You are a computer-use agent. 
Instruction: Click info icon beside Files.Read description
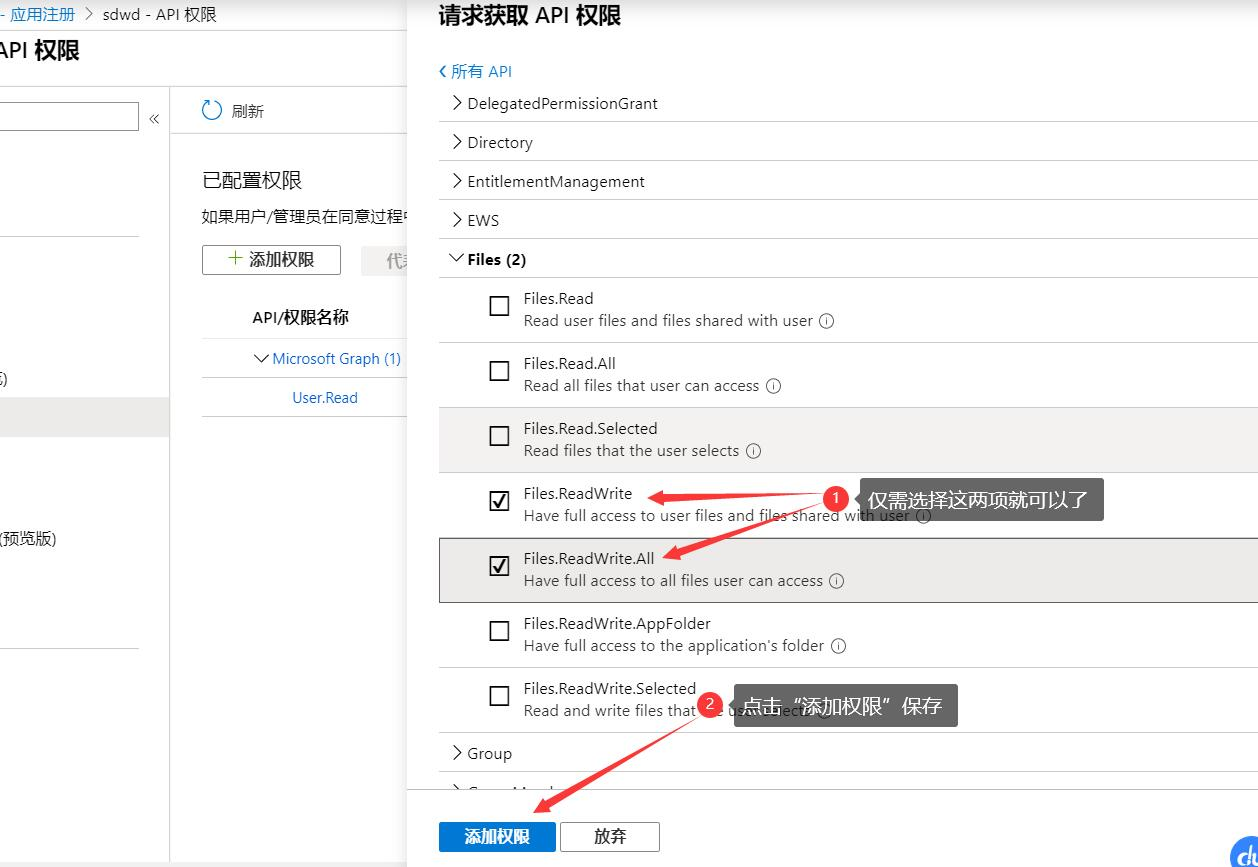(827, 321)
